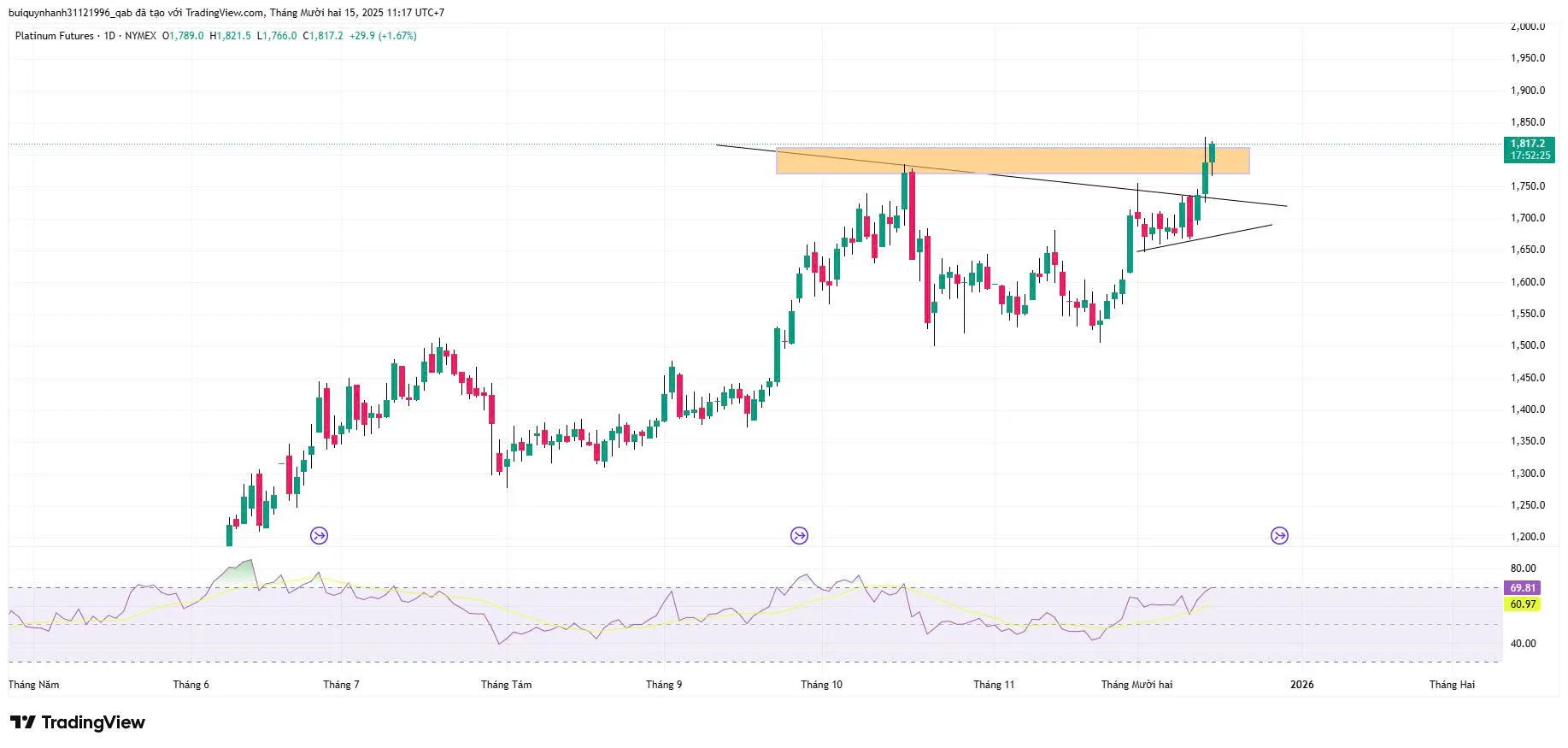The image size is (1568, 748).
Task: Click the chart creator header text
Action: coord(226,13)
